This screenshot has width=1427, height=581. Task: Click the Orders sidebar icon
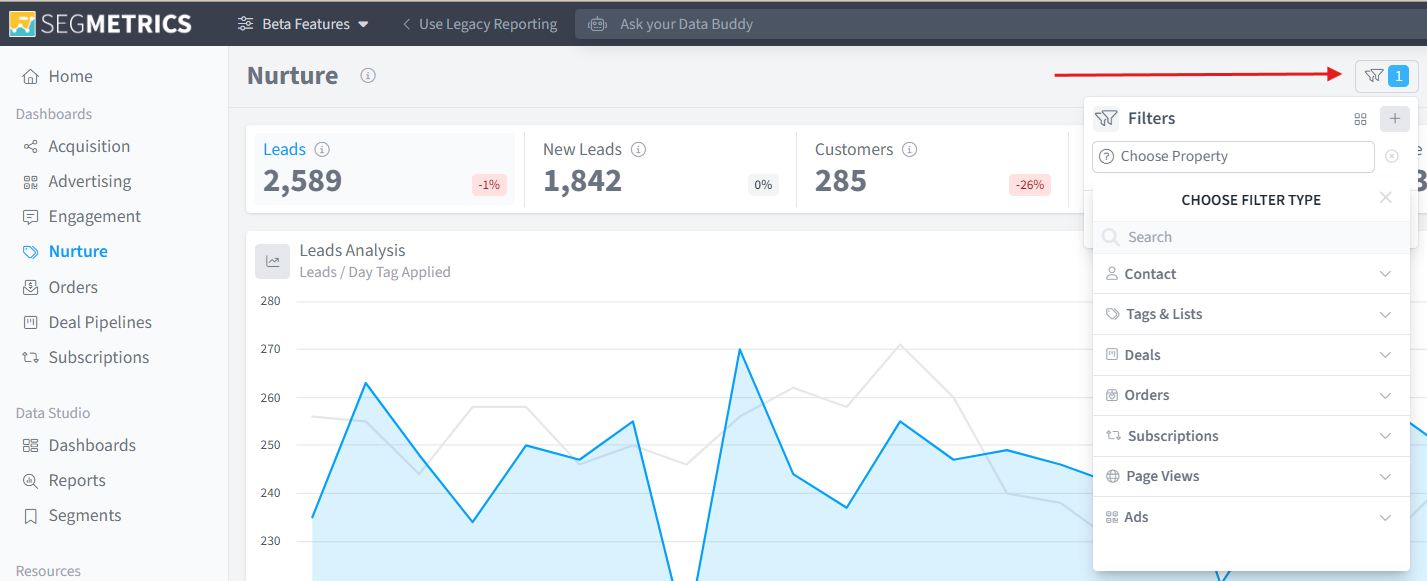click(31, 287)
